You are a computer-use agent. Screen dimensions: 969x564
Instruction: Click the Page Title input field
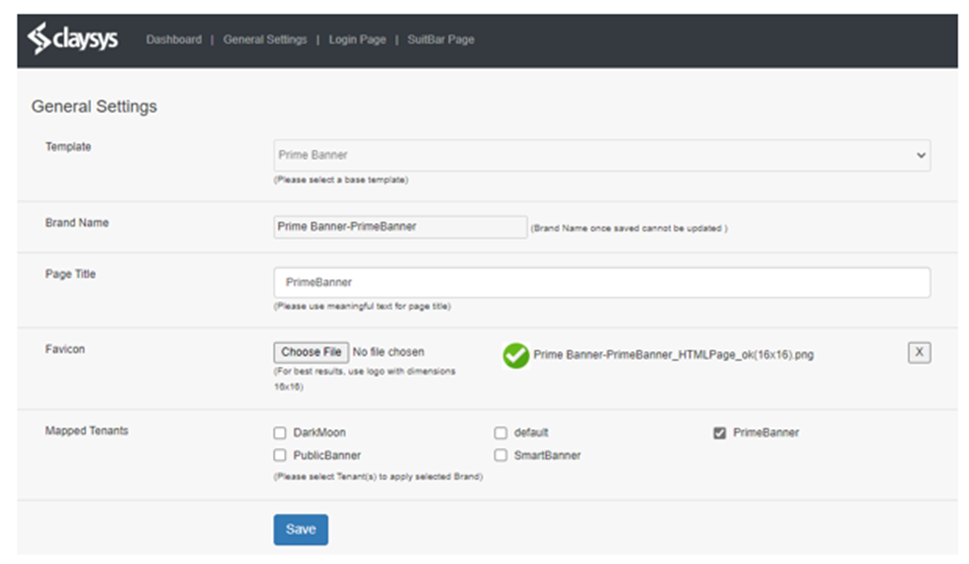tap(602, 282)
